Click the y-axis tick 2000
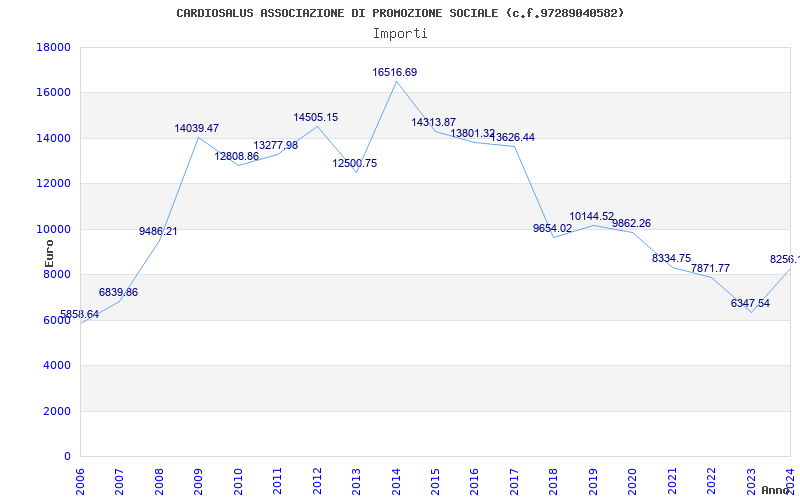Screen dimensions: 800x500 click(57, 411)
